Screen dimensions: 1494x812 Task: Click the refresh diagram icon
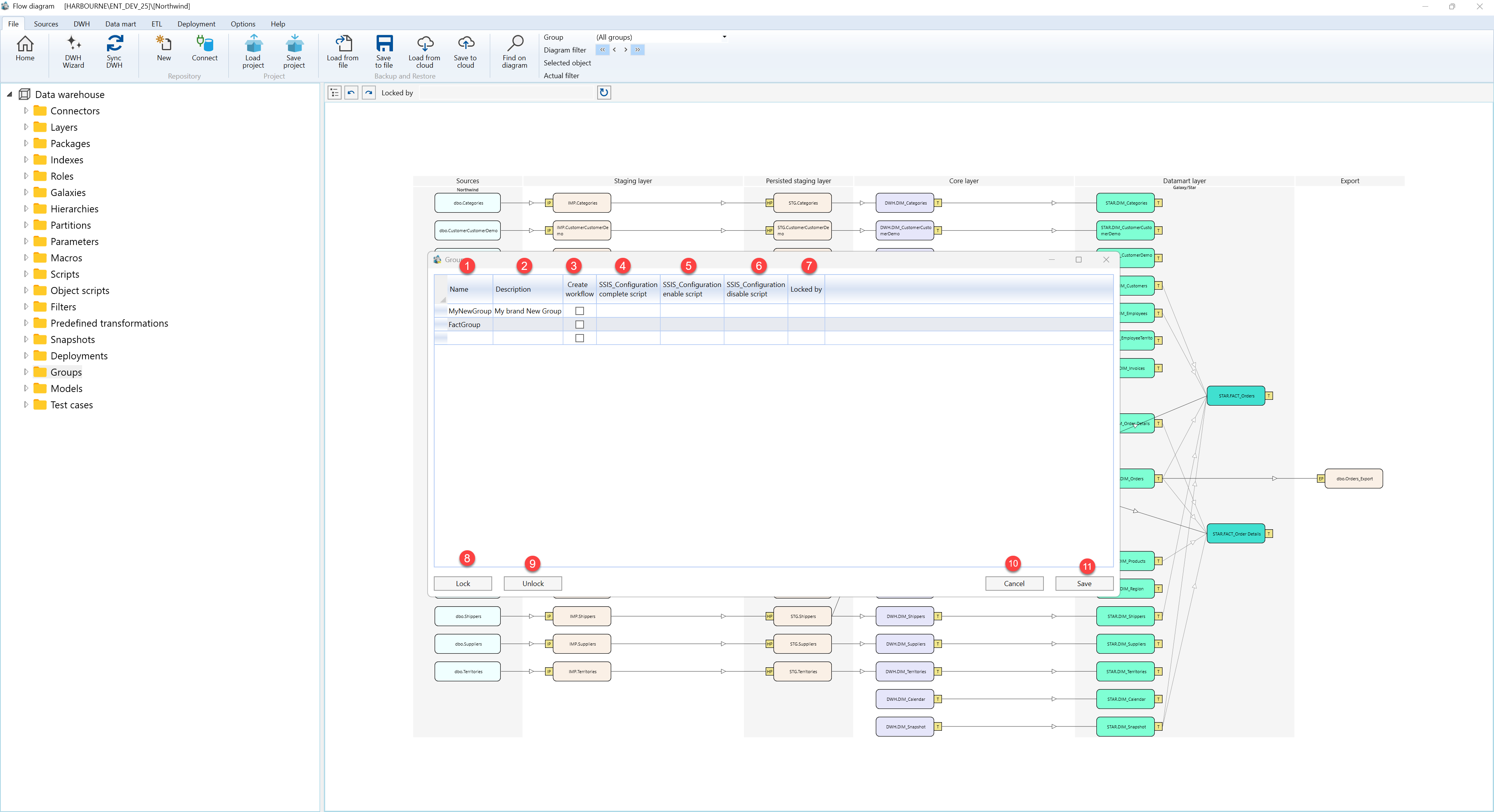pos(604,93)
